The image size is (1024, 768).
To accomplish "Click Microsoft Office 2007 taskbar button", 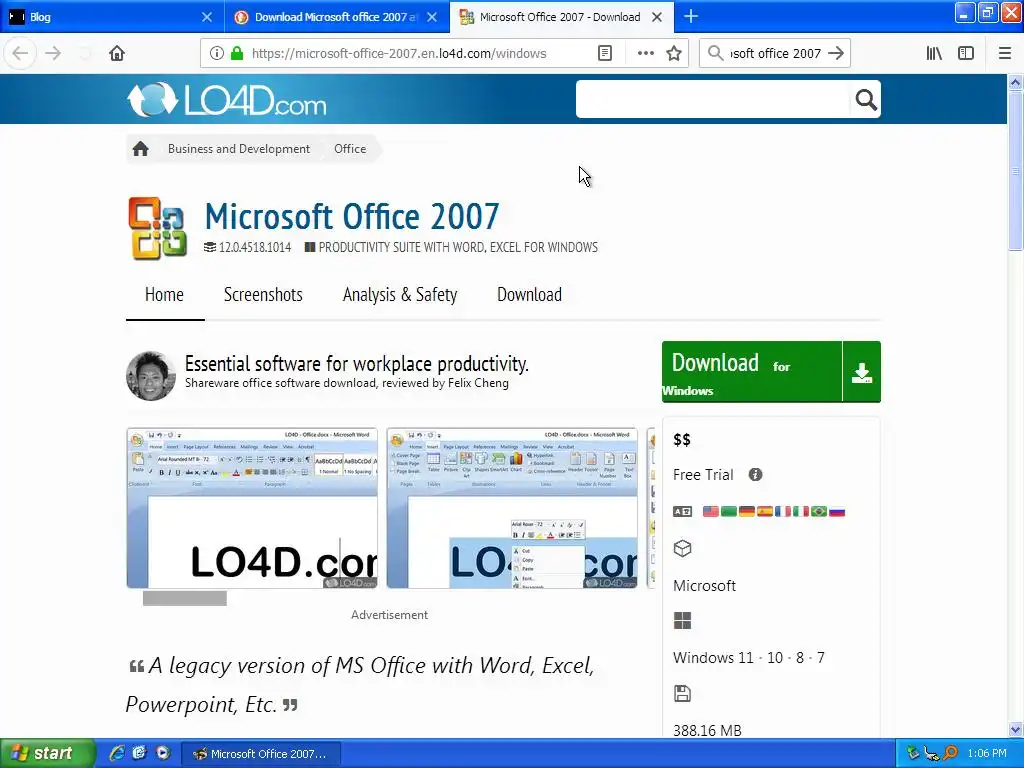I will coord(261,754).
